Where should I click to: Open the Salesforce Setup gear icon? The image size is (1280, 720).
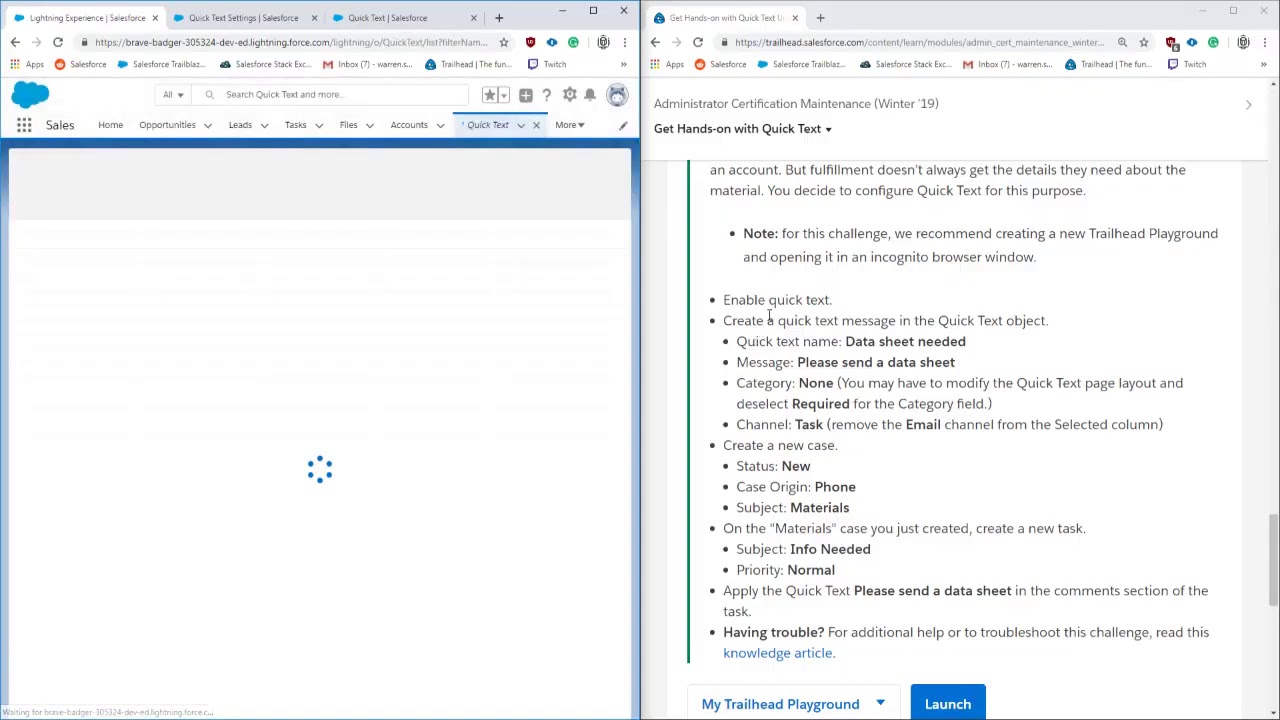tap(569, 95)
